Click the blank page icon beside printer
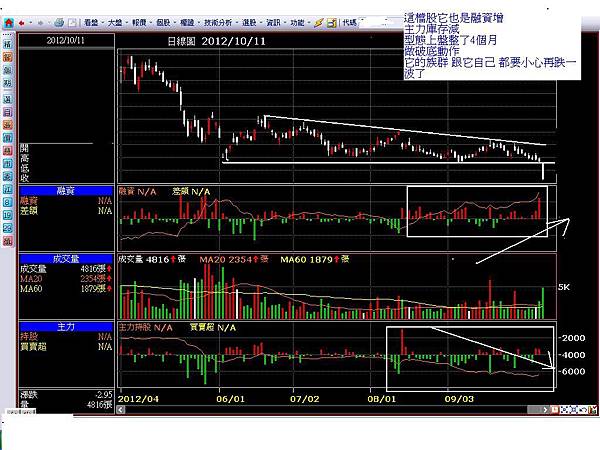Screen dimensions: 600x450 point(72,23)
